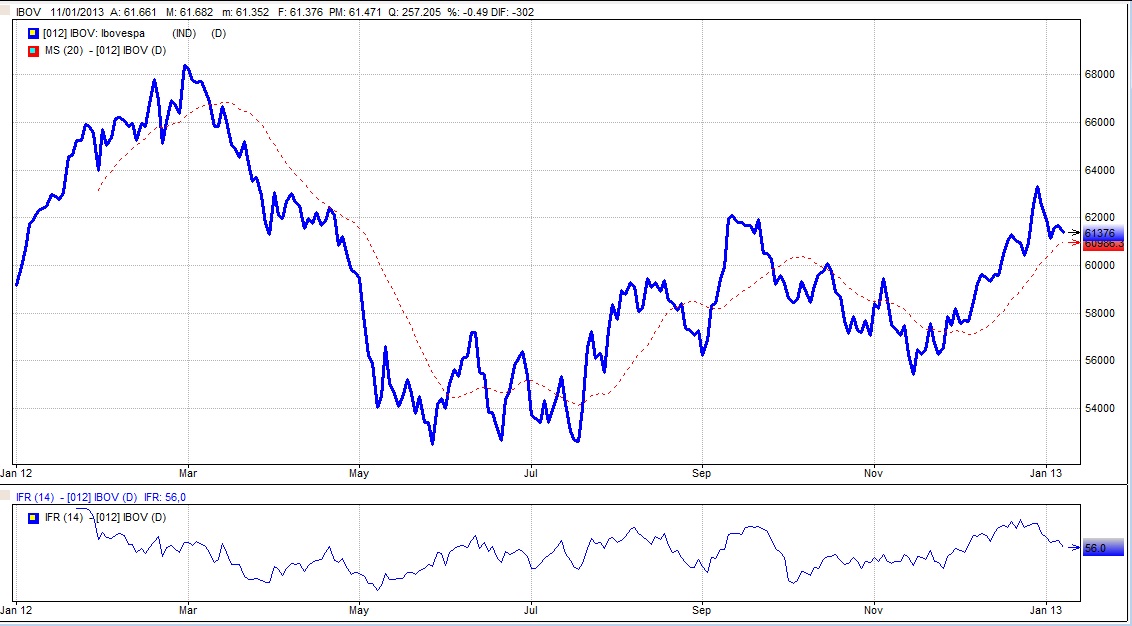This screenshot has width=1132, height=626.
Task: Click the blue IBOV Ibovespa legend icon
Action: pos(33,34)
